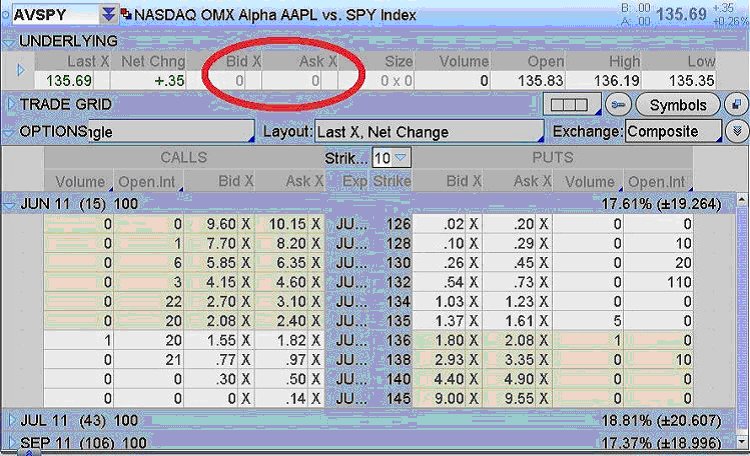The height and width of the screenshot is (456, 750).
Task: Click the double-chevron expand icon beside Exchange
Action: coord(737,131)
